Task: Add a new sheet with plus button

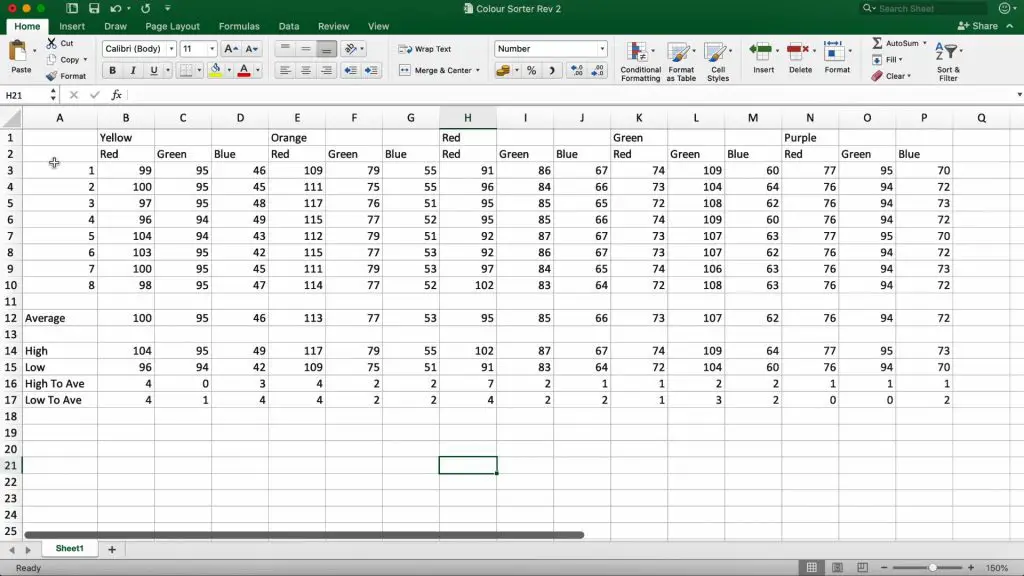Action: pos(111,549)
